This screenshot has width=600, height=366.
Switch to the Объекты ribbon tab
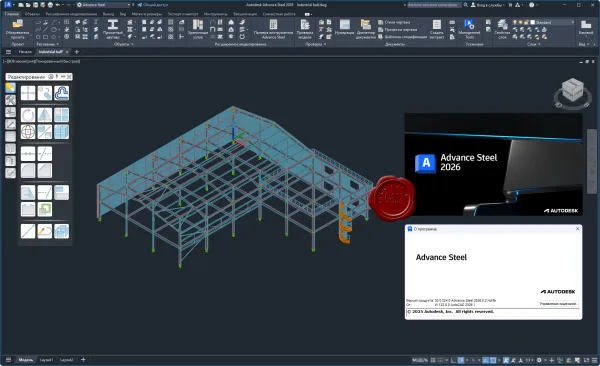[32, 14]
